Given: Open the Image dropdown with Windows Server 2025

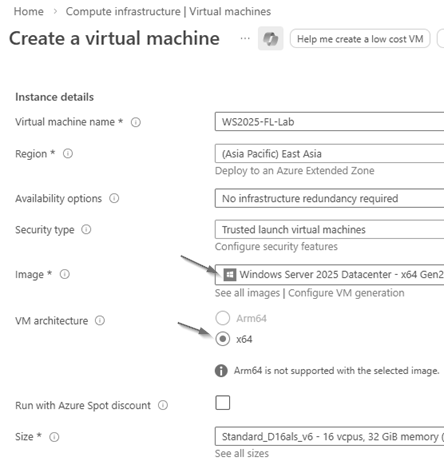Looking at the screenshot, I should (329, 274).
